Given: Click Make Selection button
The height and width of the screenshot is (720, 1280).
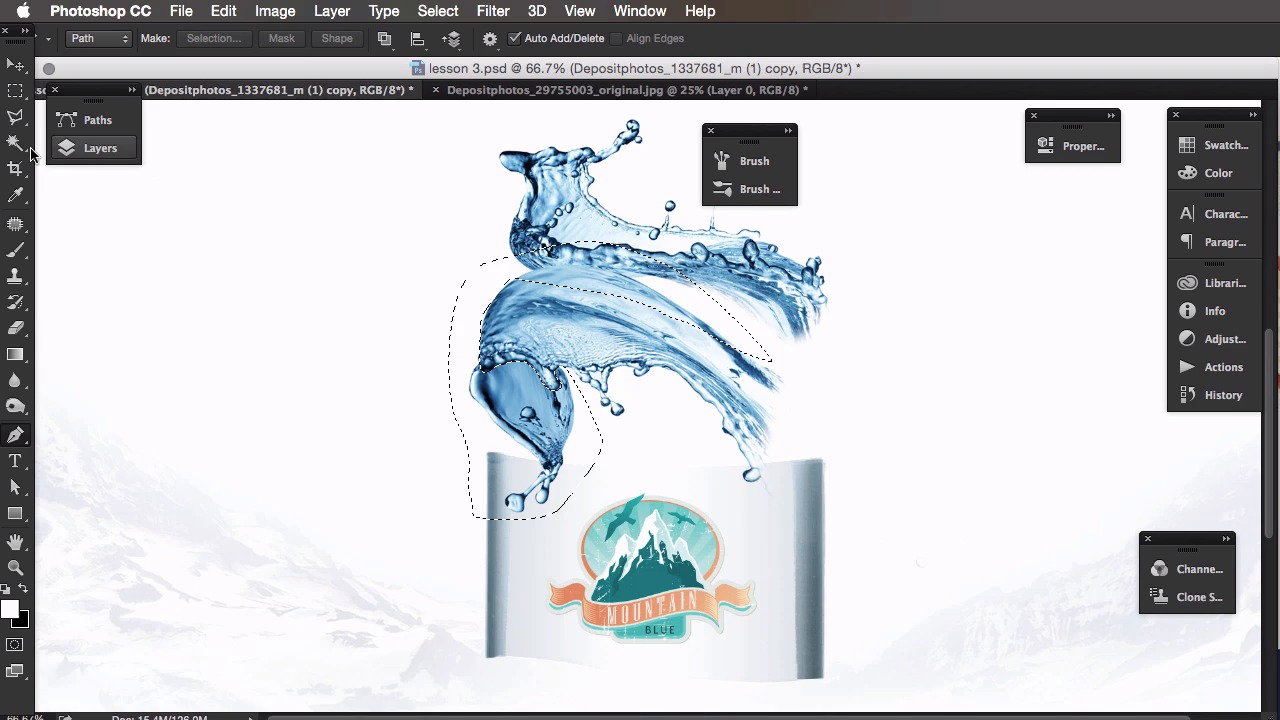Looking at the screenshot, I should [214, 38].
